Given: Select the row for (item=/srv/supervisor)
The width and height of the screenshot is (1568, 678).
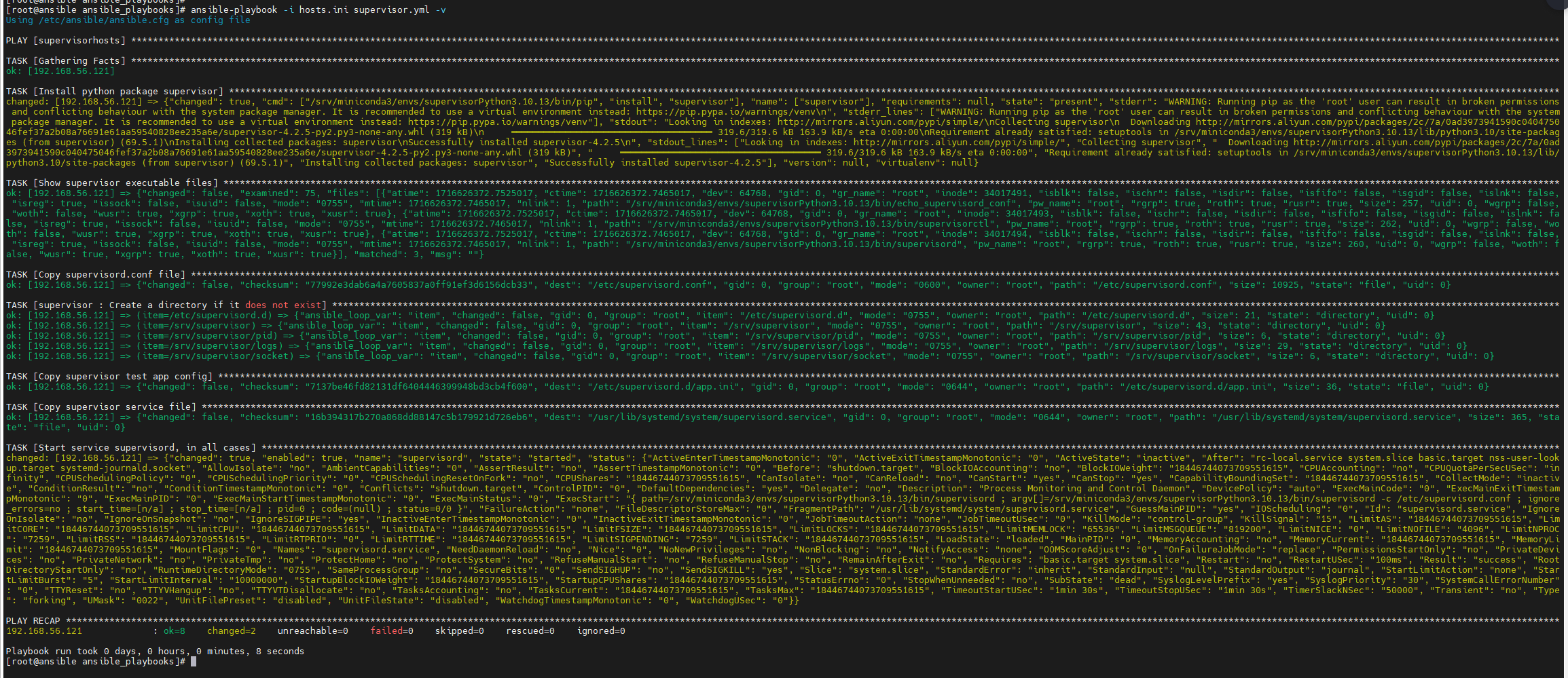Looking at the screenshot, I should 695,326.
